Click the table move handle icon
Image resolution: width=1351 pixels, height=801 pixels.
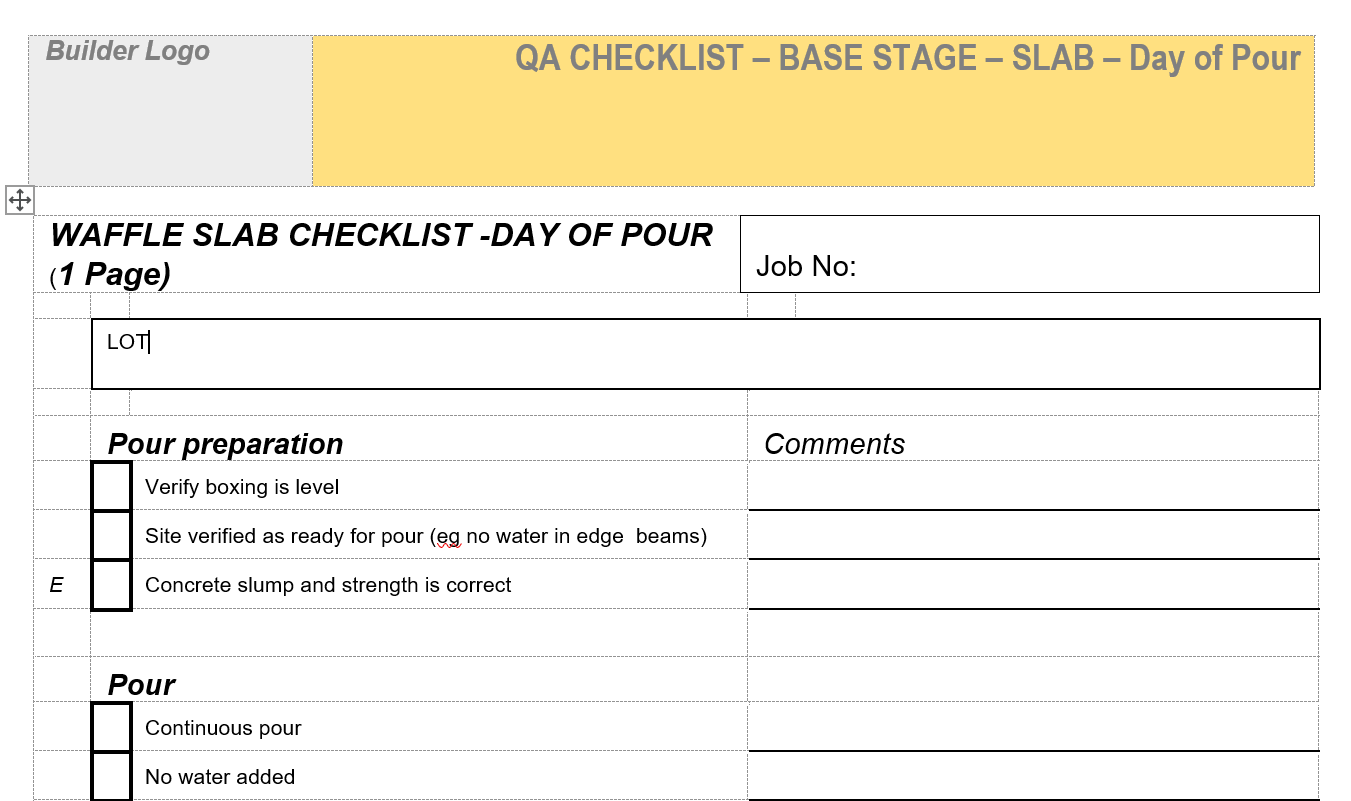click(20, 200)
